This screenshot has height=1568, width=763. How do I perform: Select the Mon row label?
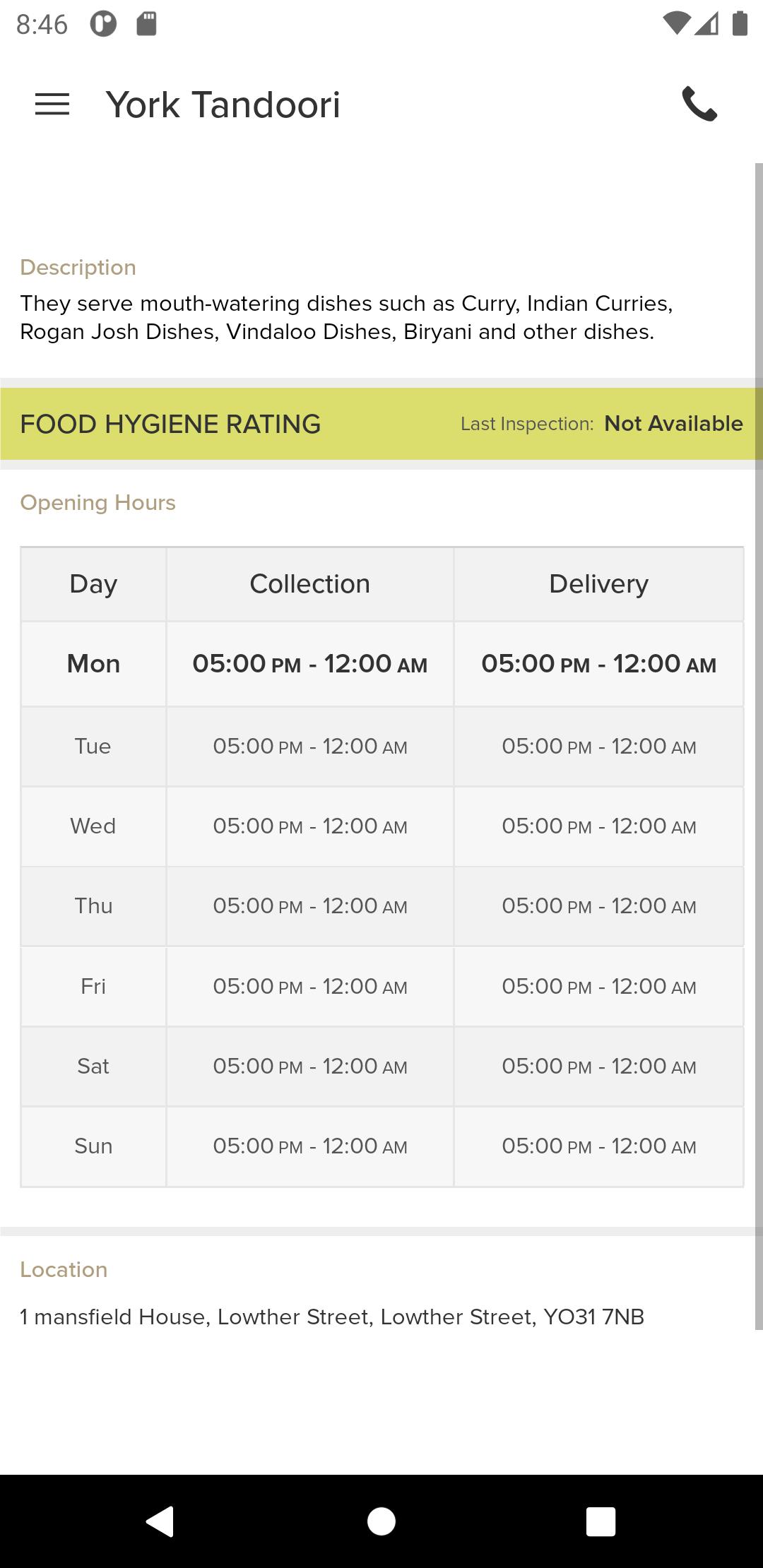(93, 664)
